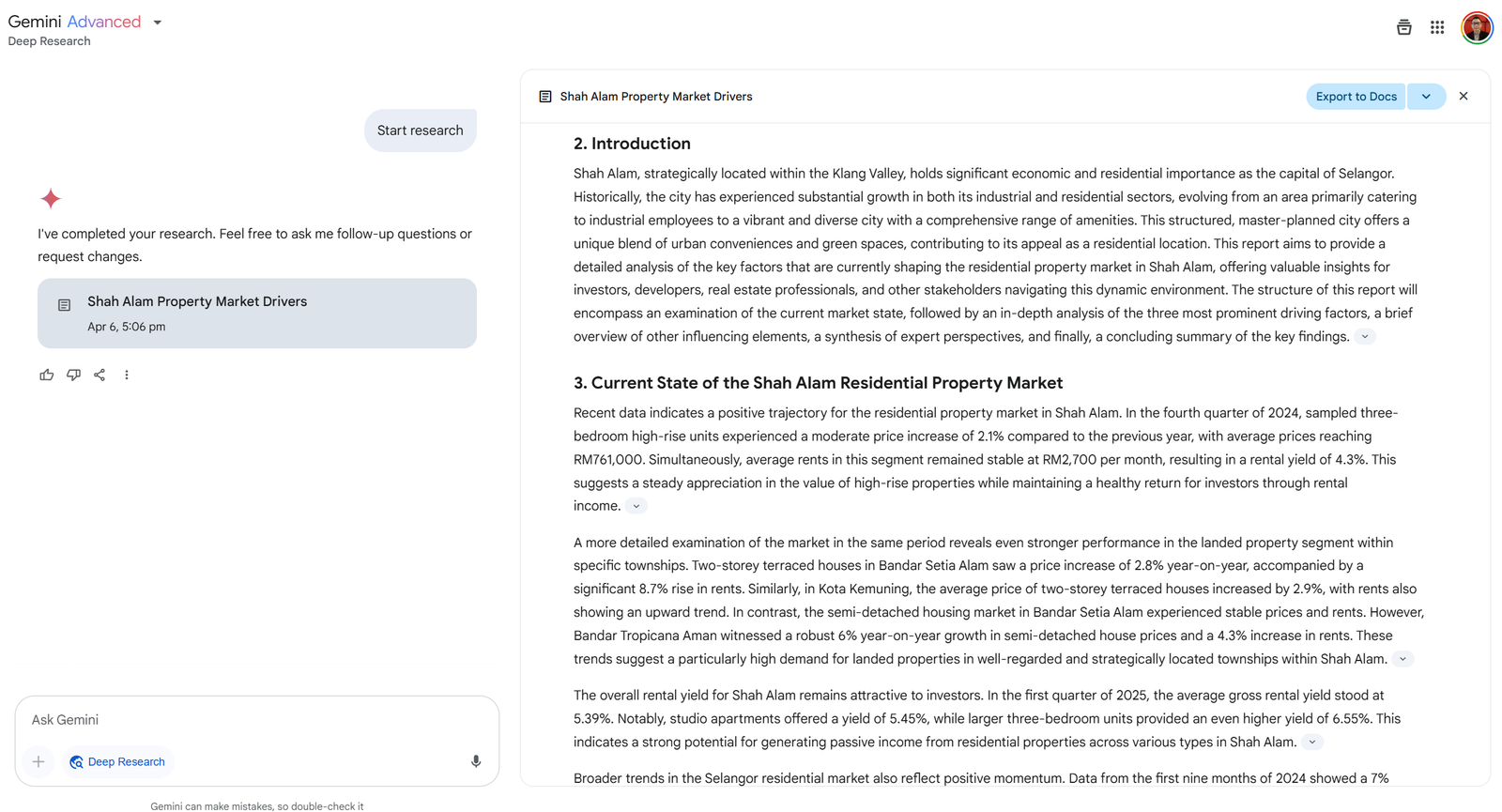Open the three-dot more options menu
Image resolution: width=1502 pixels, height=812 pixels.
127,375
